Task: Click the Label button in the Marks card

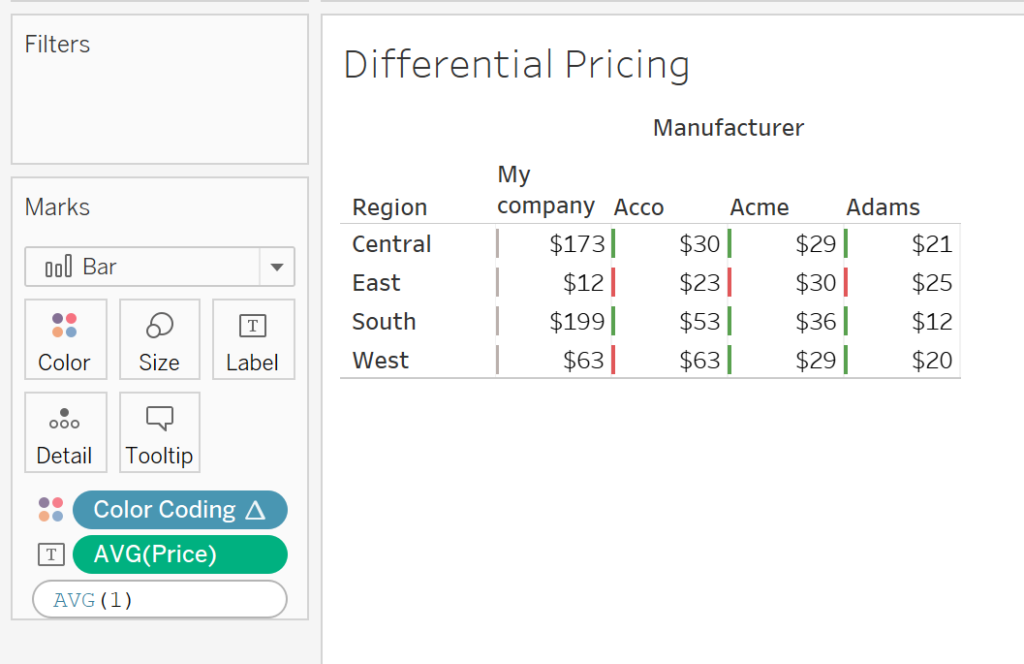Action: (253, 340)
